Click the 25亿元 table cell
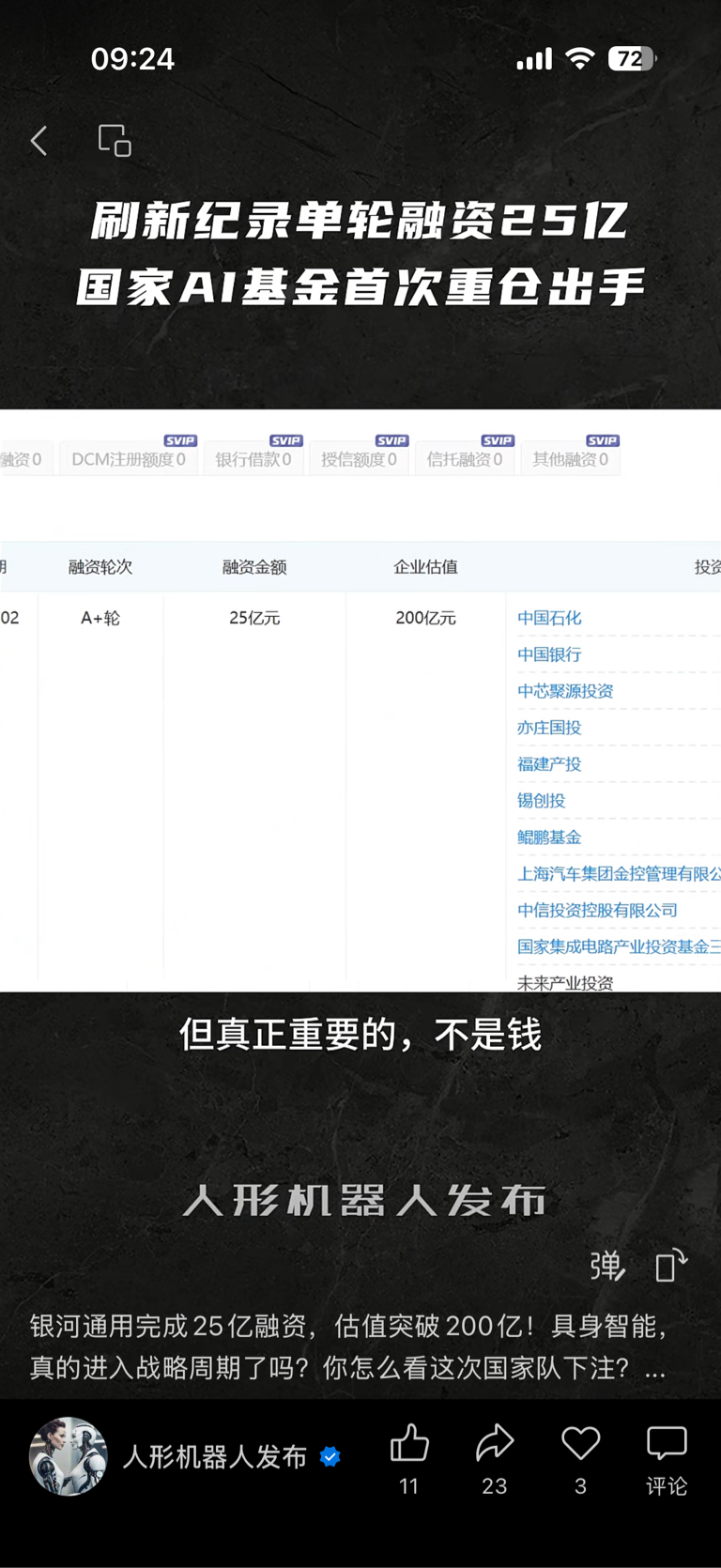Viewport: 721px width, 1568px height. (254, 618)
